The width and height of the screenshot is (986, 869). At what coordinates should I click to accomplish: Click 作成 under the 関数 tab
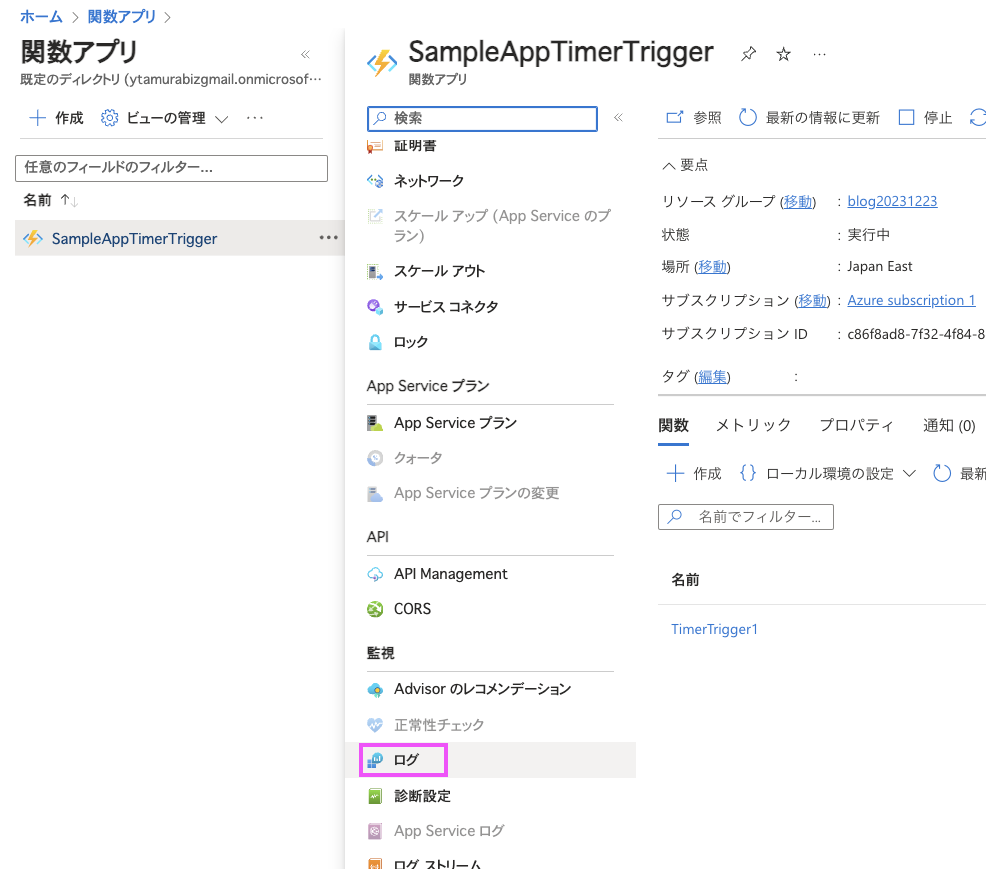694,473
